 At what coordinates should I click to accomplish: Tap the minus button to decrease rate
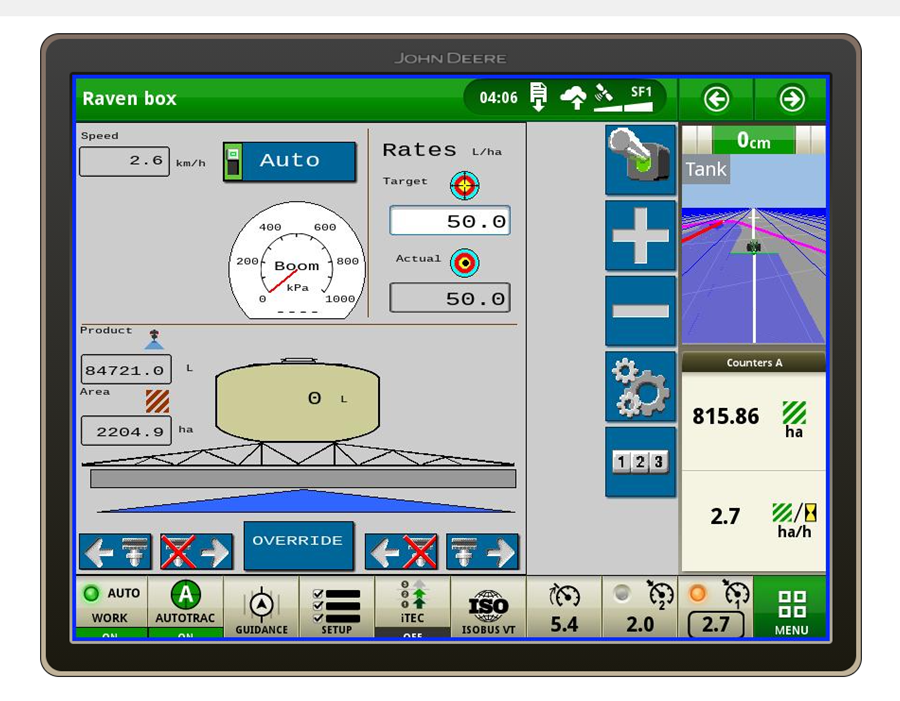click(x=641, y=311)
